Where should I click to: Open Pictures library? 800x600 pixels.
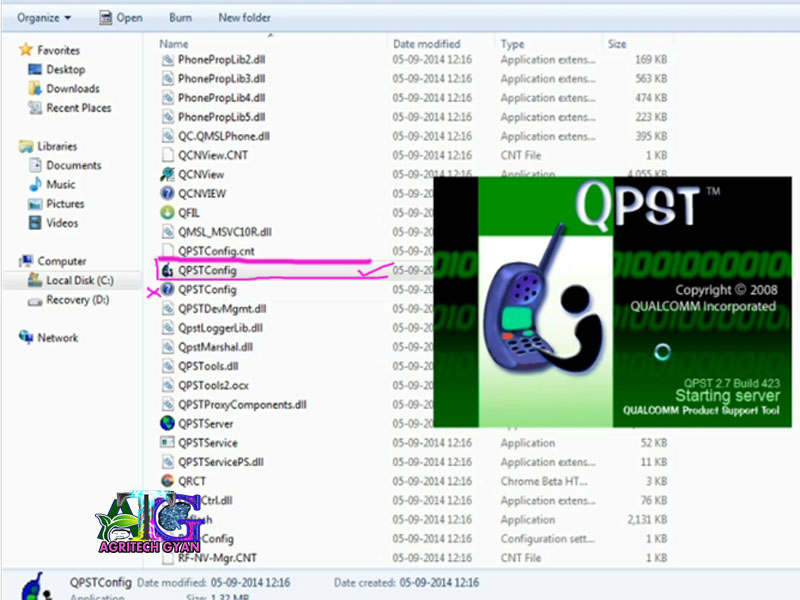pyautogui.click(x=65, y=204)
